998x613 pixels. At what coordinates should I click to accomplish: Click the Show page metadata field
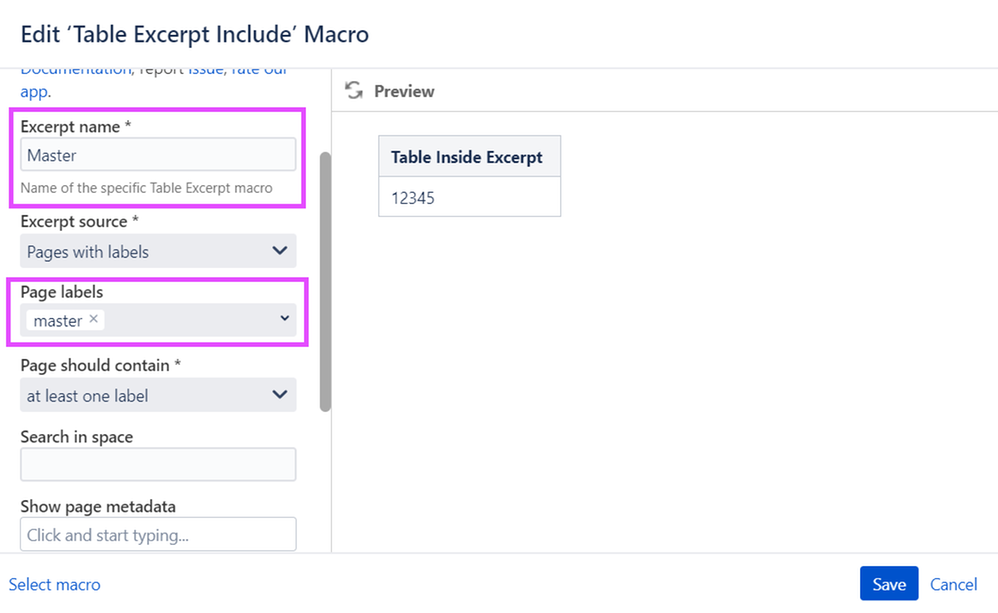click(x=158, y=534)
